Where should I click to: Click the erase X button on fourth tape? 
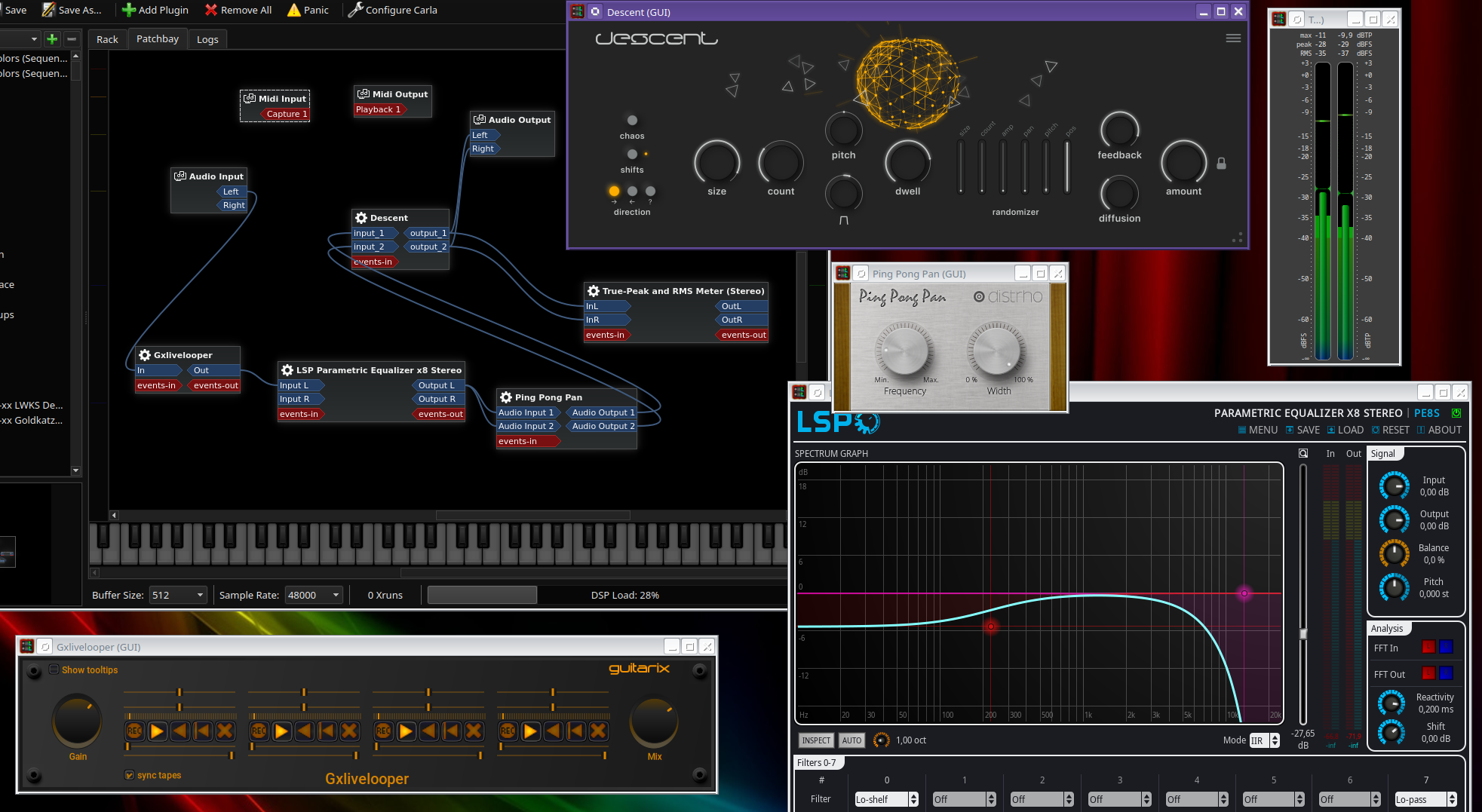coord(598,731)
